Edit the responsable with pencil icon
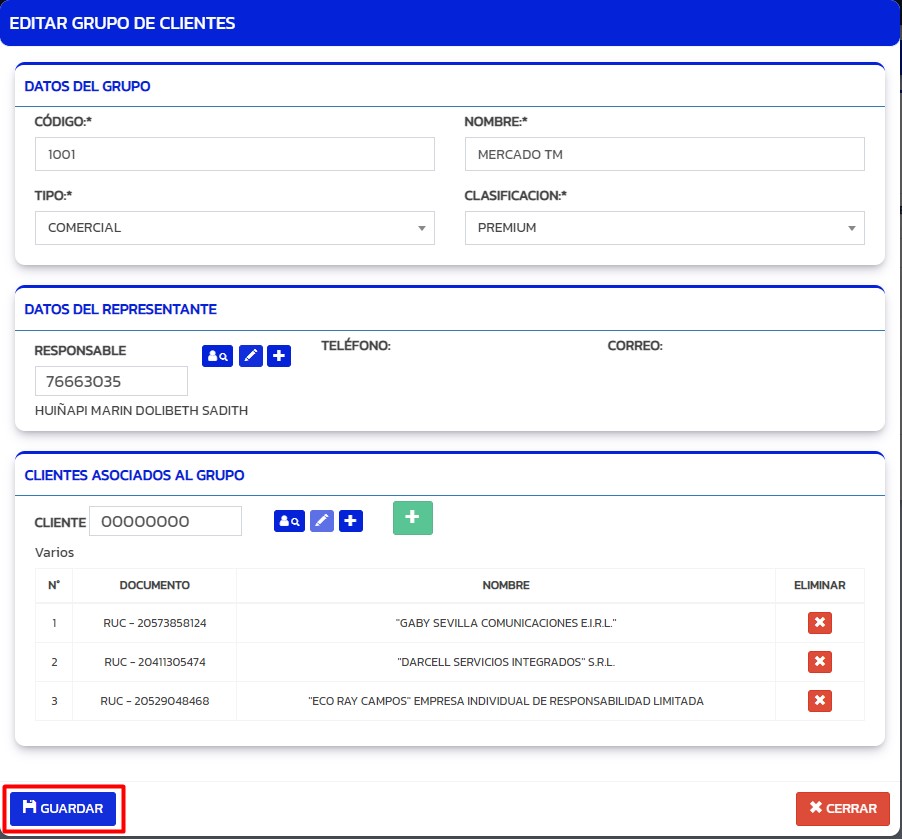This screenshot has width=902, height=839. (251, 356)
